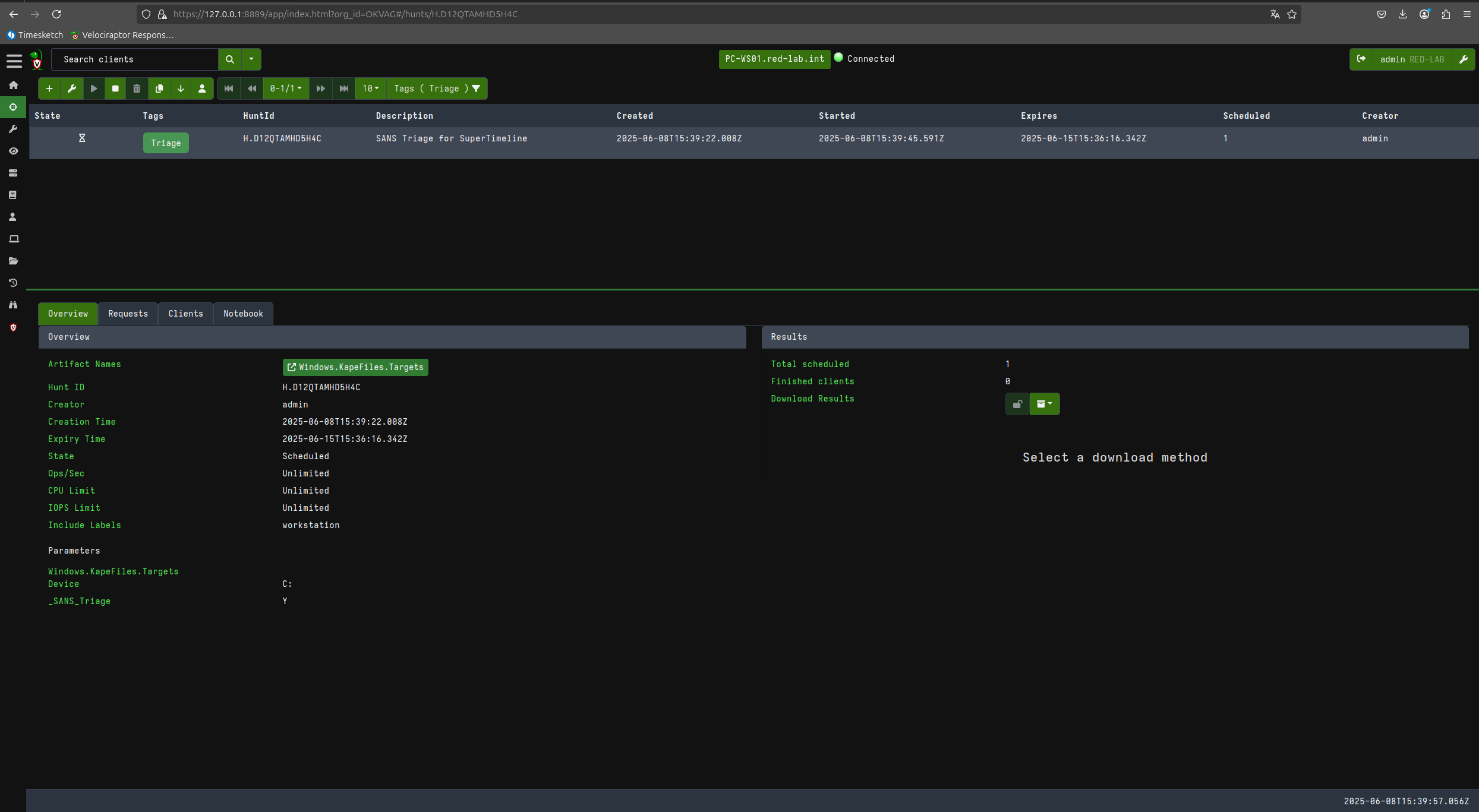Open user settings wrench at top right

[1463, 59]
